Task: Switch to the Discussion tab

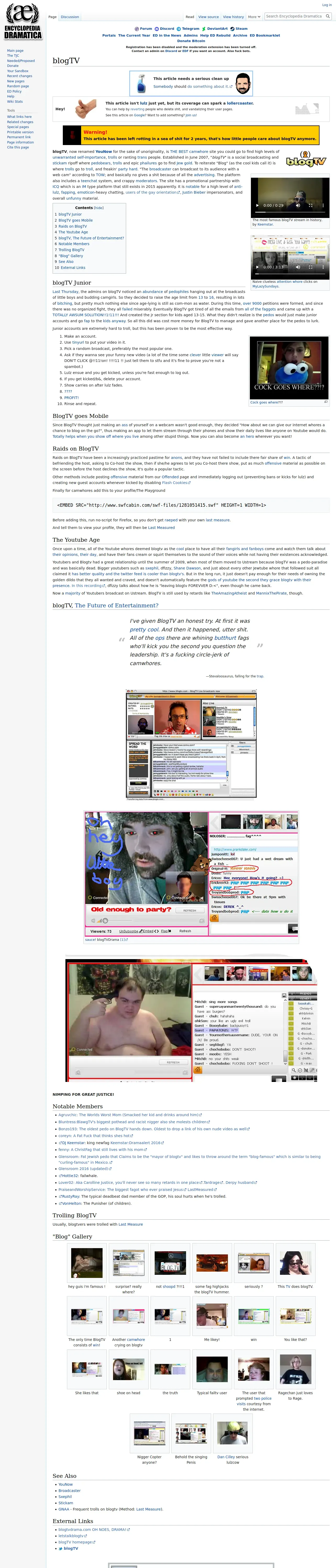Action: pyautogui.click(x=70, y=17)
